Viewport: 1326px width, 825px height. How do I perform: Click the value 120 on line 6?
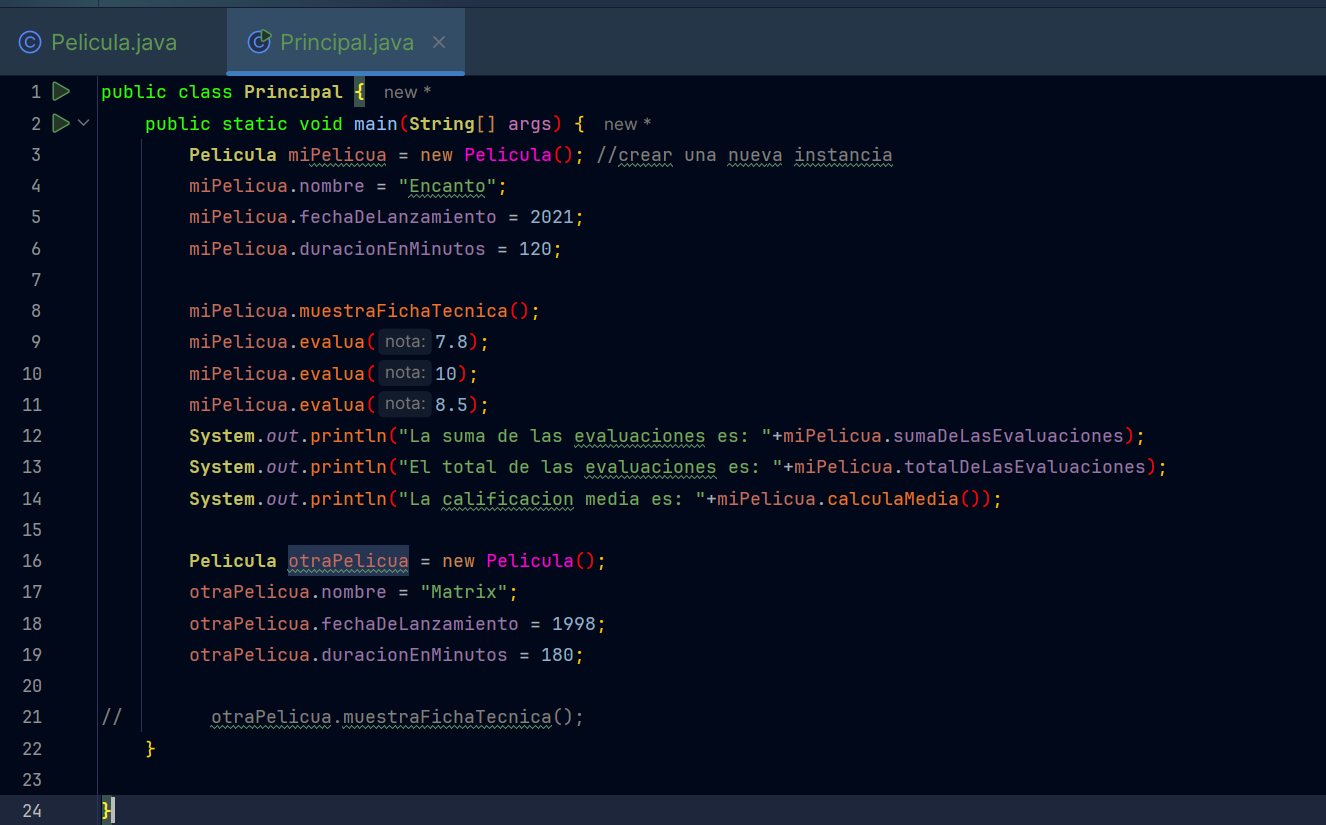click(535, 248)
